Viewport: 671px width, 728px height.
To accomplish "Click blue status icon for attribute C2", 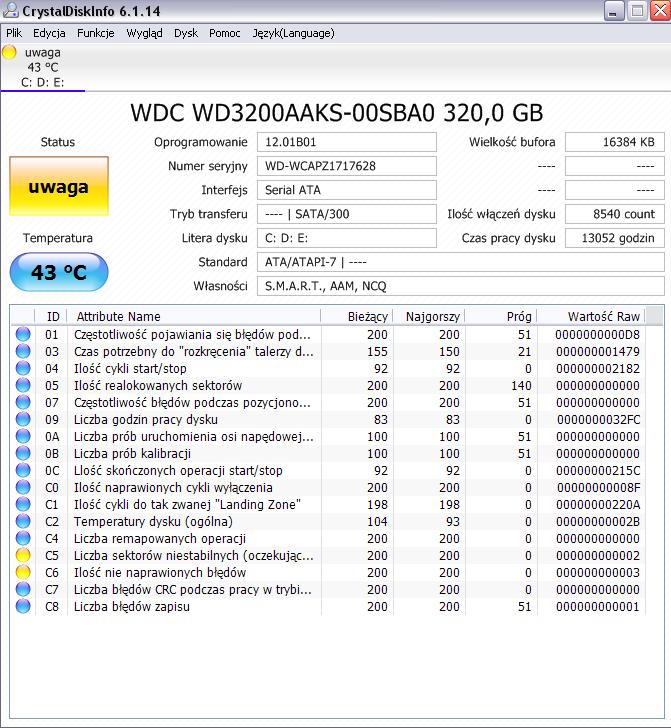I will click(x=23, y=521).
